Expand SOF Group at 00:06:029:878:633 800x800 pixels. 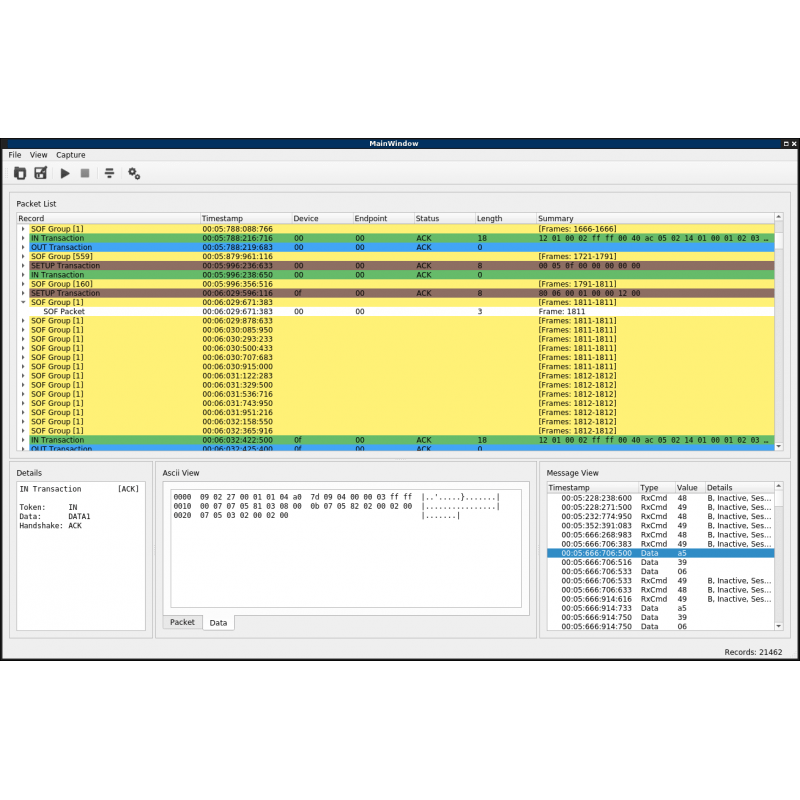pyautogui.click(x=23, y=321)
